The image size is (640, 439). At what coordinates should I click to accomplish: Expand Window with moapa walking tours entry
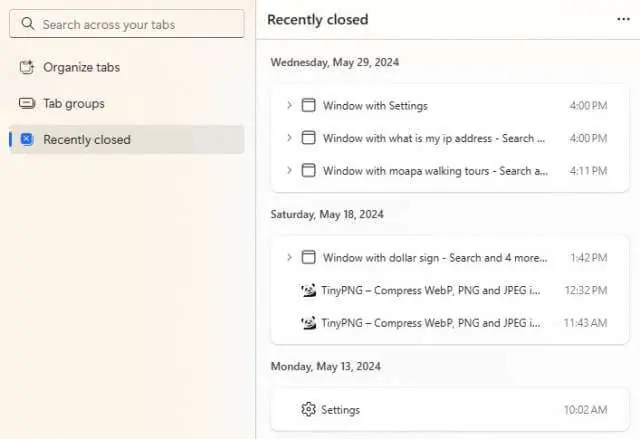pos(289,170)
